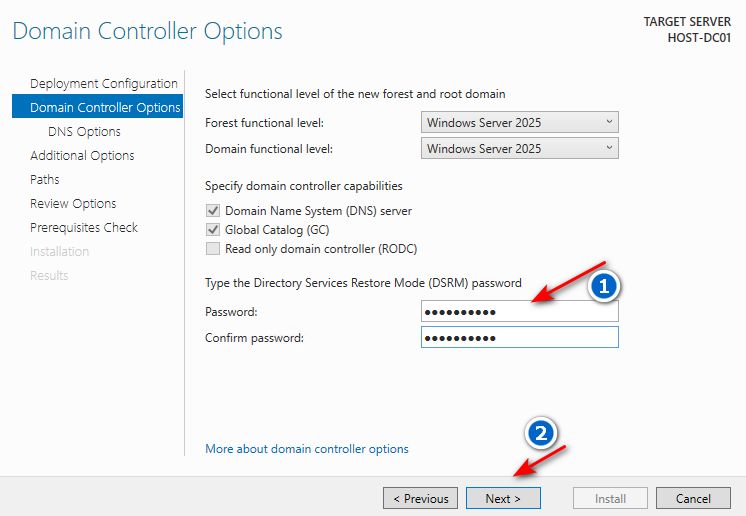Toggle Read only domain controller (RODC) checkbox
This screenshot has width=746, height=516.
point(212,249)
